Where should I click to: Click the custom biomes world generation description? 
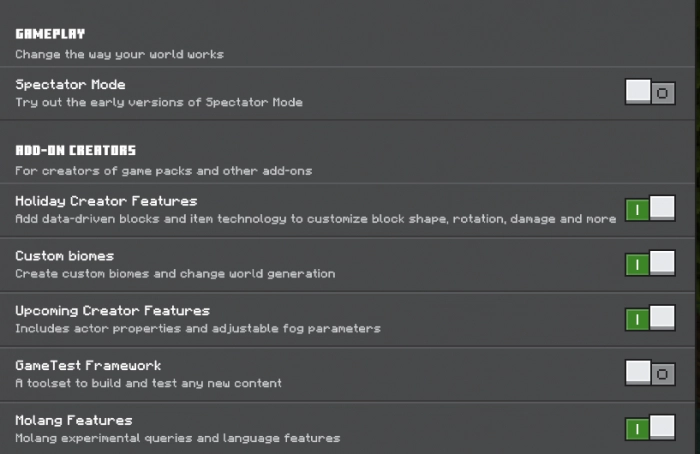pos(175,273)
